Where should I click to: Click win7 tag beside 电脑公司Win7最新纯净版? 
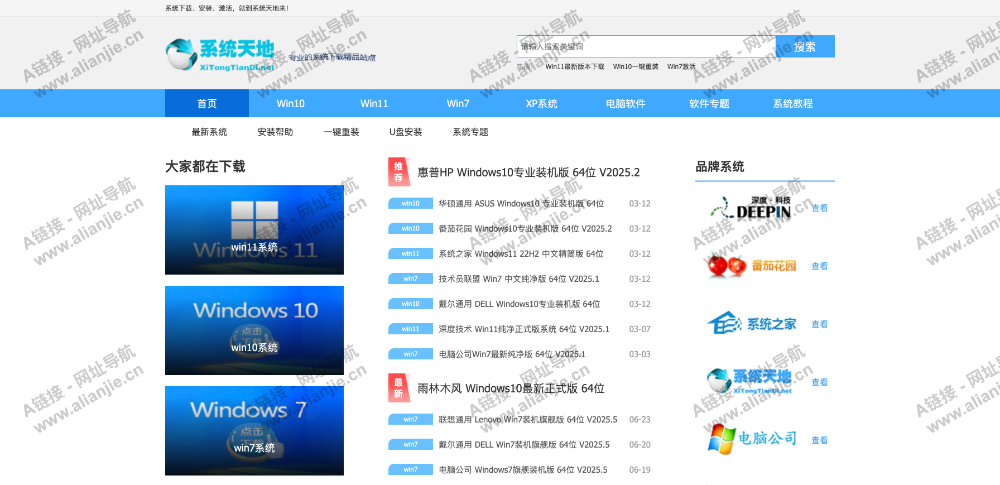click(411, 354)
